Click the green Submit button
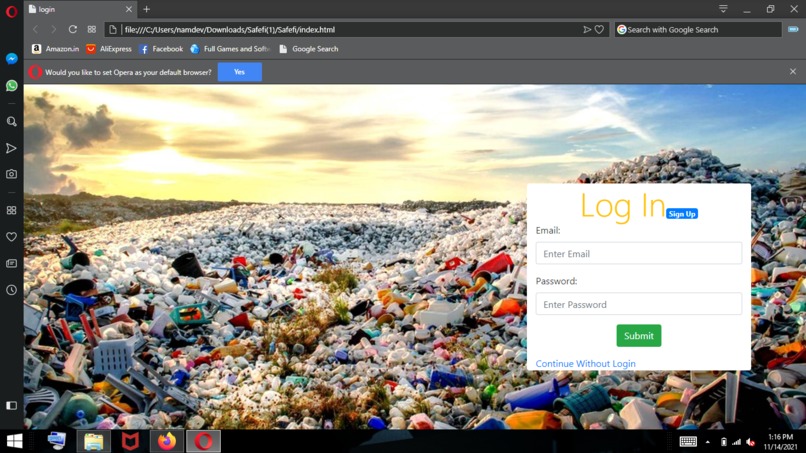Image resolution: width=806 pixels, height=453 pixels. (638, 336)
